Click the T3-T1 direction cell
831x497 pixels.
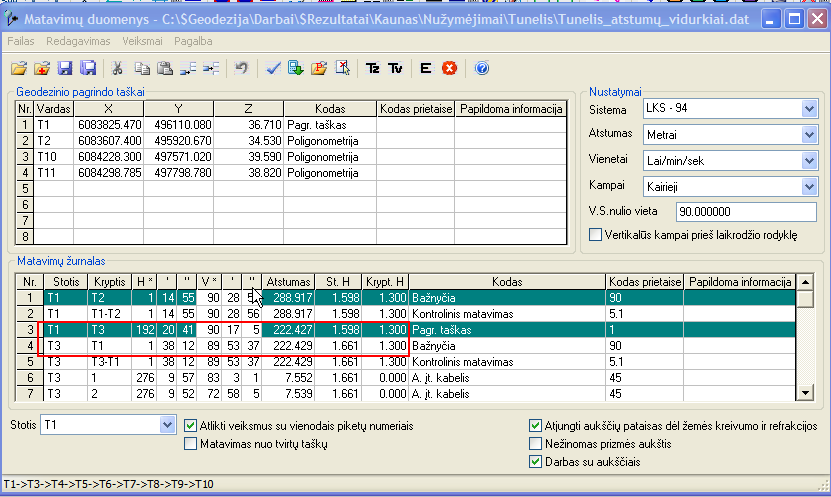(109, 362)
